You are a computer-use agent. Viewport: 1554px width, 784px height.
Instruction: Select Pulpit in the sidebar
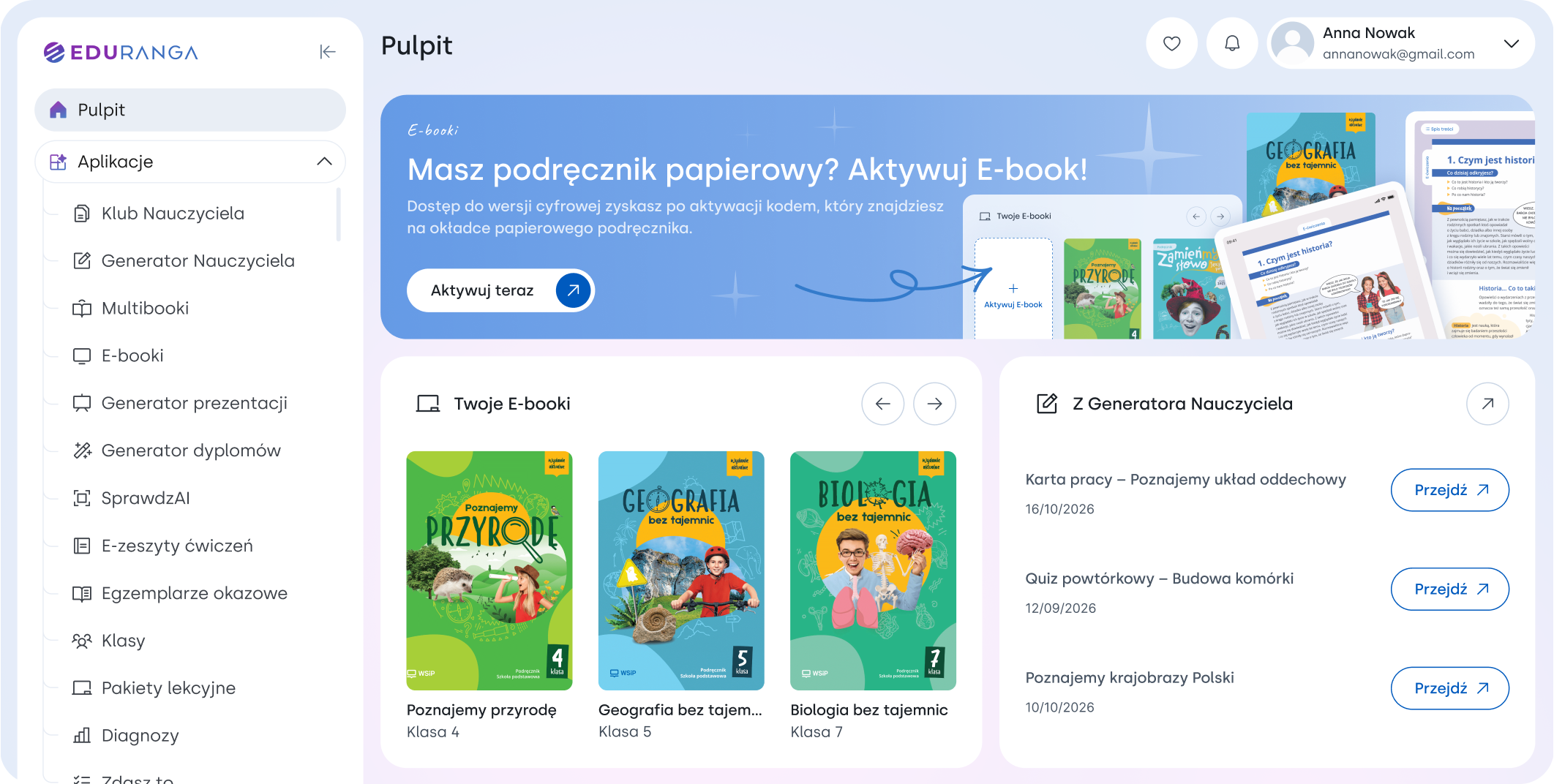pos(190,110)
